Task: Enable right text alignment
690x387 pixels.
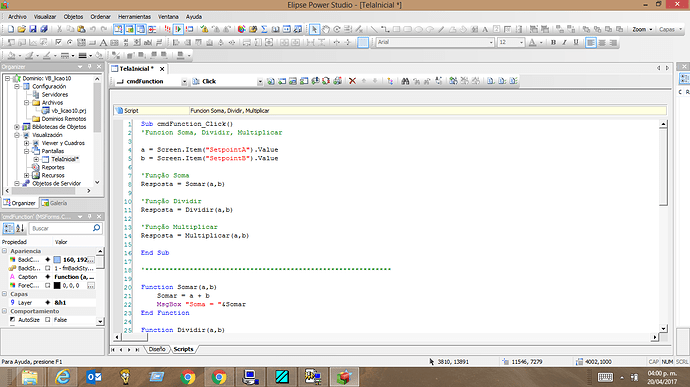Action: pos(613,42)
